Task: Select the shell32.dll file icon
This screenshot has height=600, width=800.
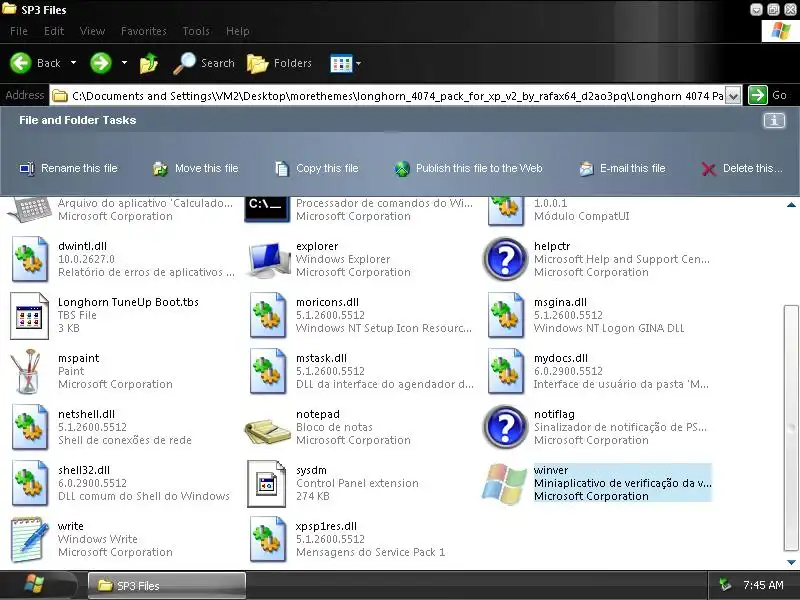Action: 30,484
